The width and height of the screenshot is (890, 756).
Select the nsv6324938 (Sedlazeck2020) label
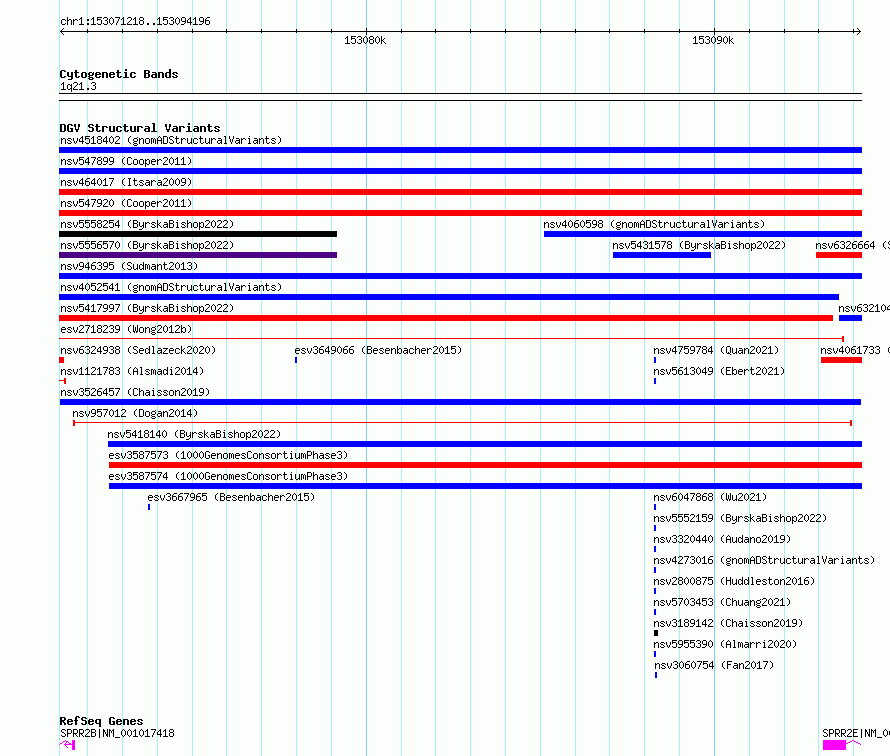[x=138, y=350]
